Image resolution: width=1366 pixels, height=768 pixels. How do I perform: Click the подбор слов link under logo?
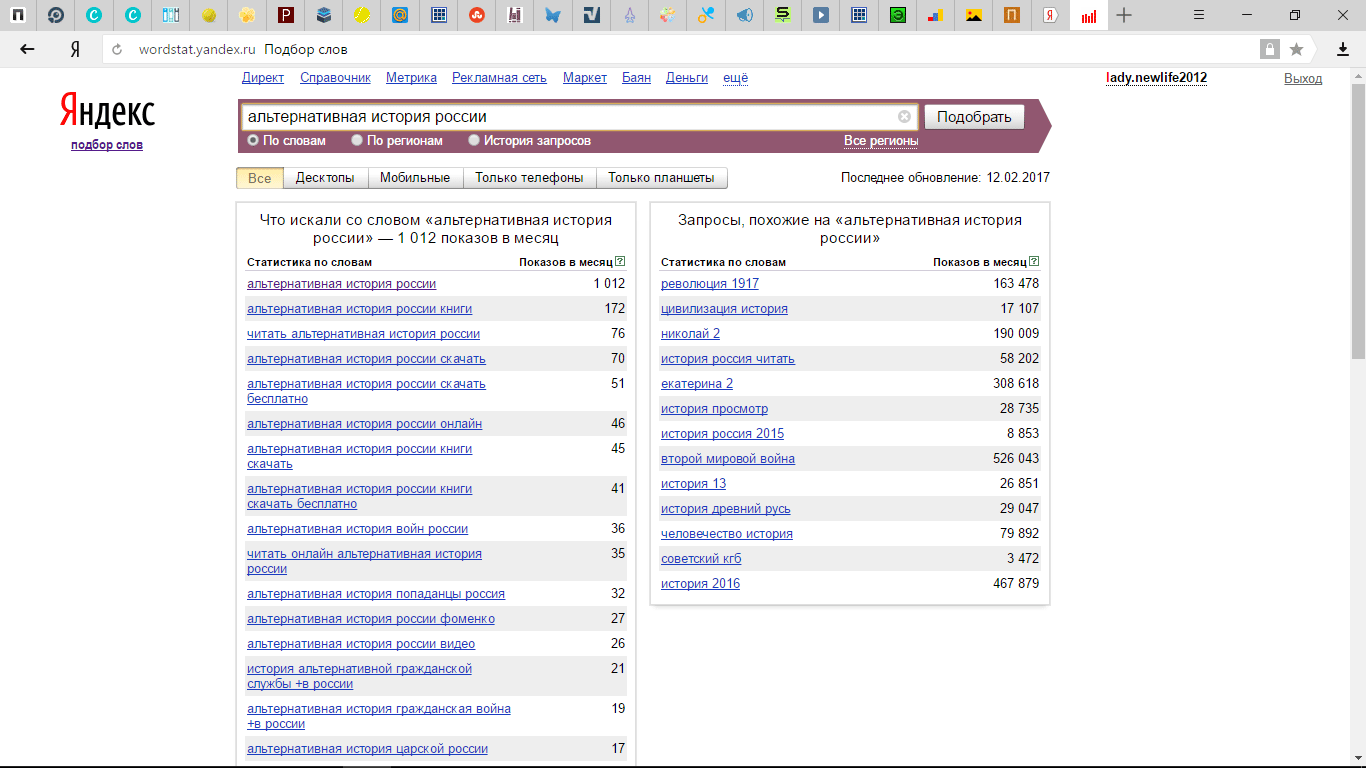107,145
